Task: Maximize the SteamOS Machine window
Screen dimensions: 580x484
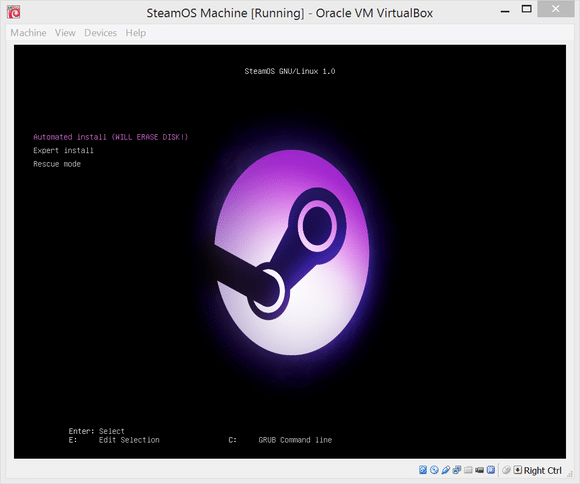Action: (526, 10)
